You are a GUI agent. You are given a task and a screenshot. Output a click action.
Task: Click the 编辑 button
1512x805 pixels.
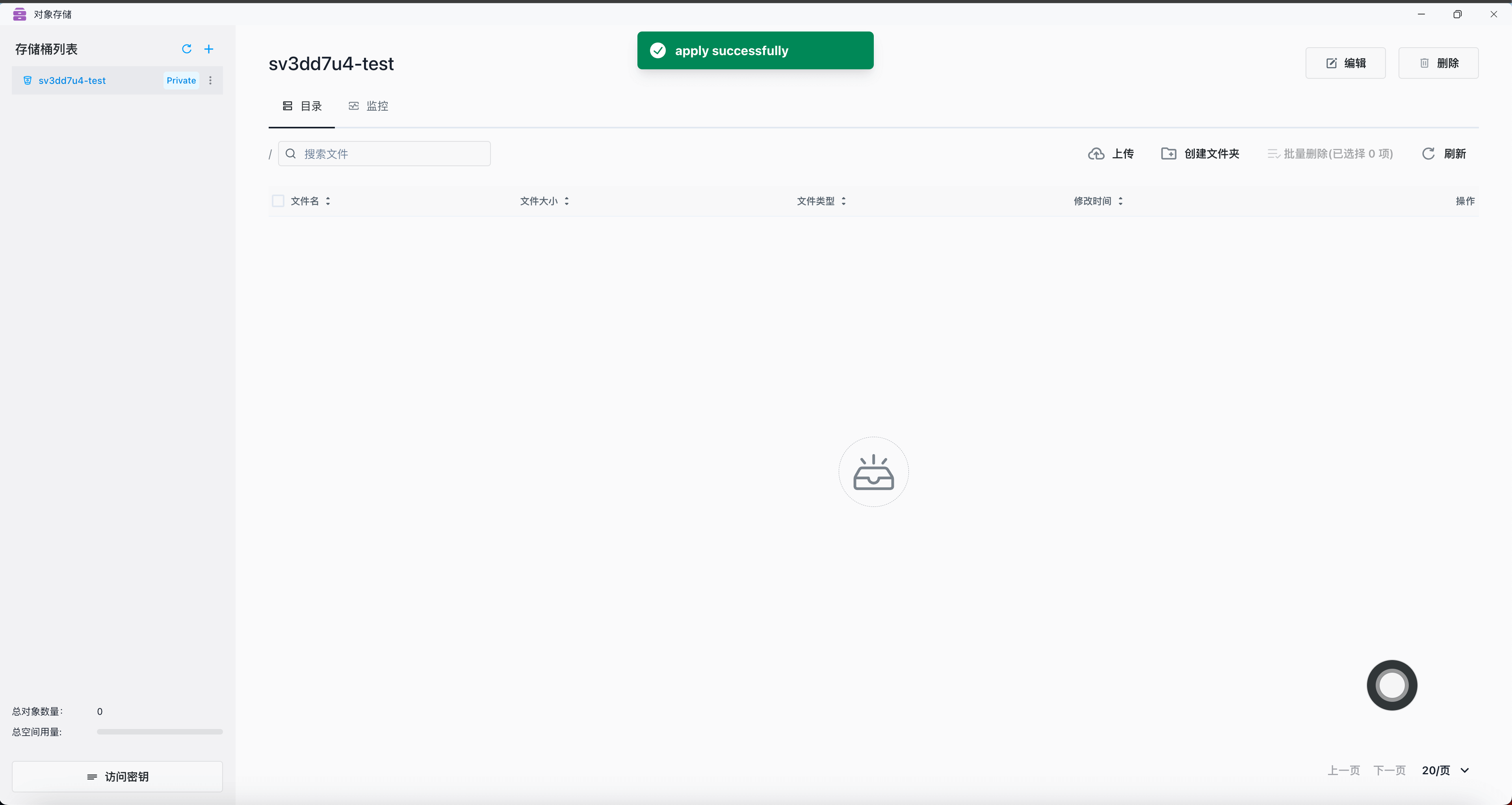[x=1345, y=63]
